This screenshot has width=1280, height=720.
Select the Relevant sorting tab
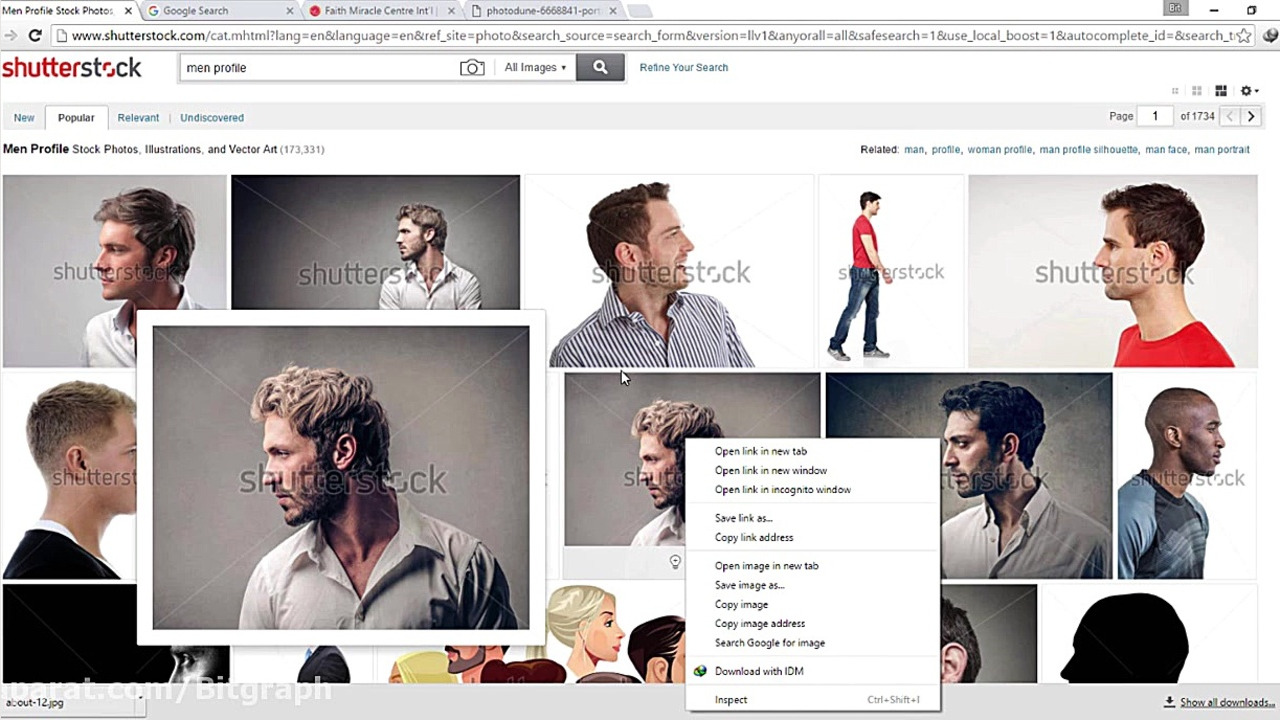[x=138, y=118]
